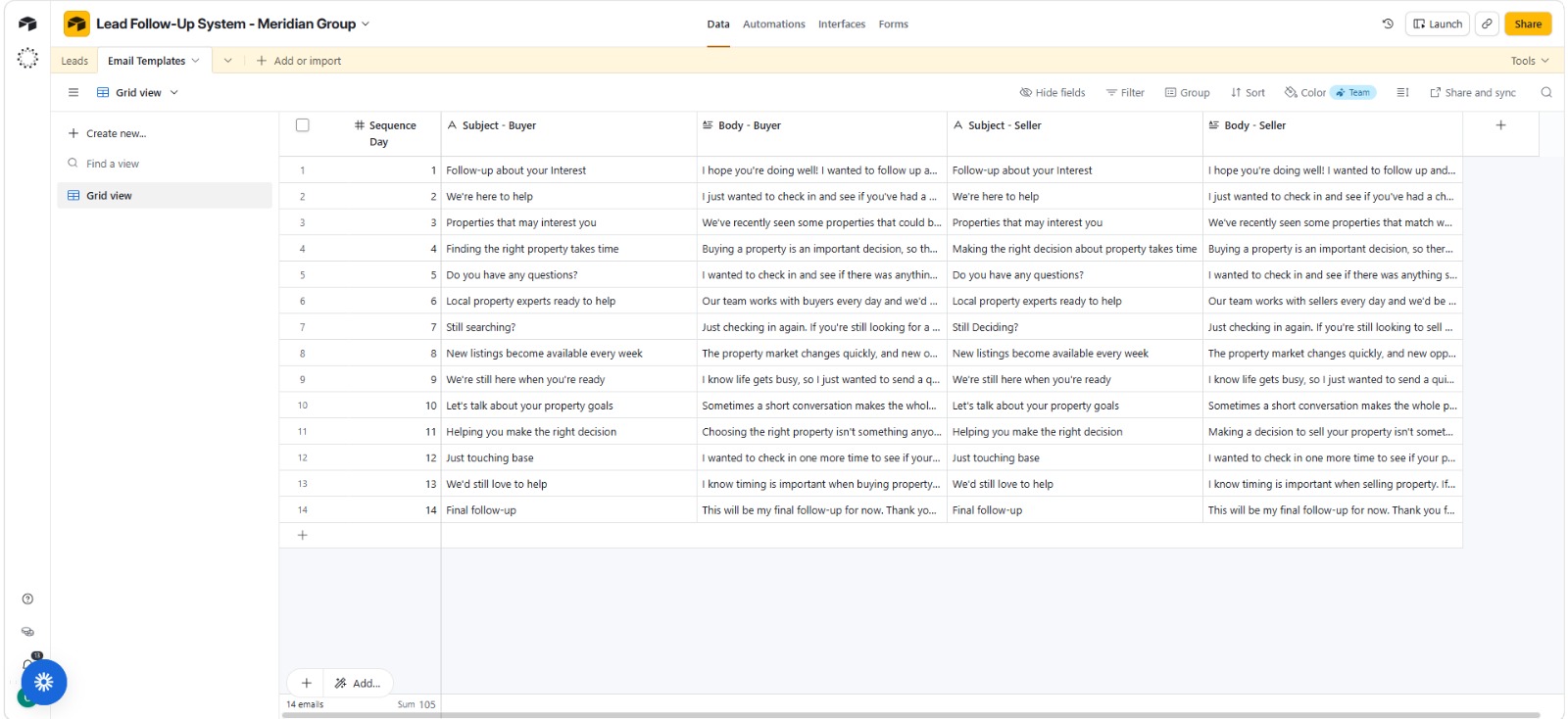Select the 'Still searching?' cell
This screenshot has width=1568, height=719.
(x=568, y=327)
